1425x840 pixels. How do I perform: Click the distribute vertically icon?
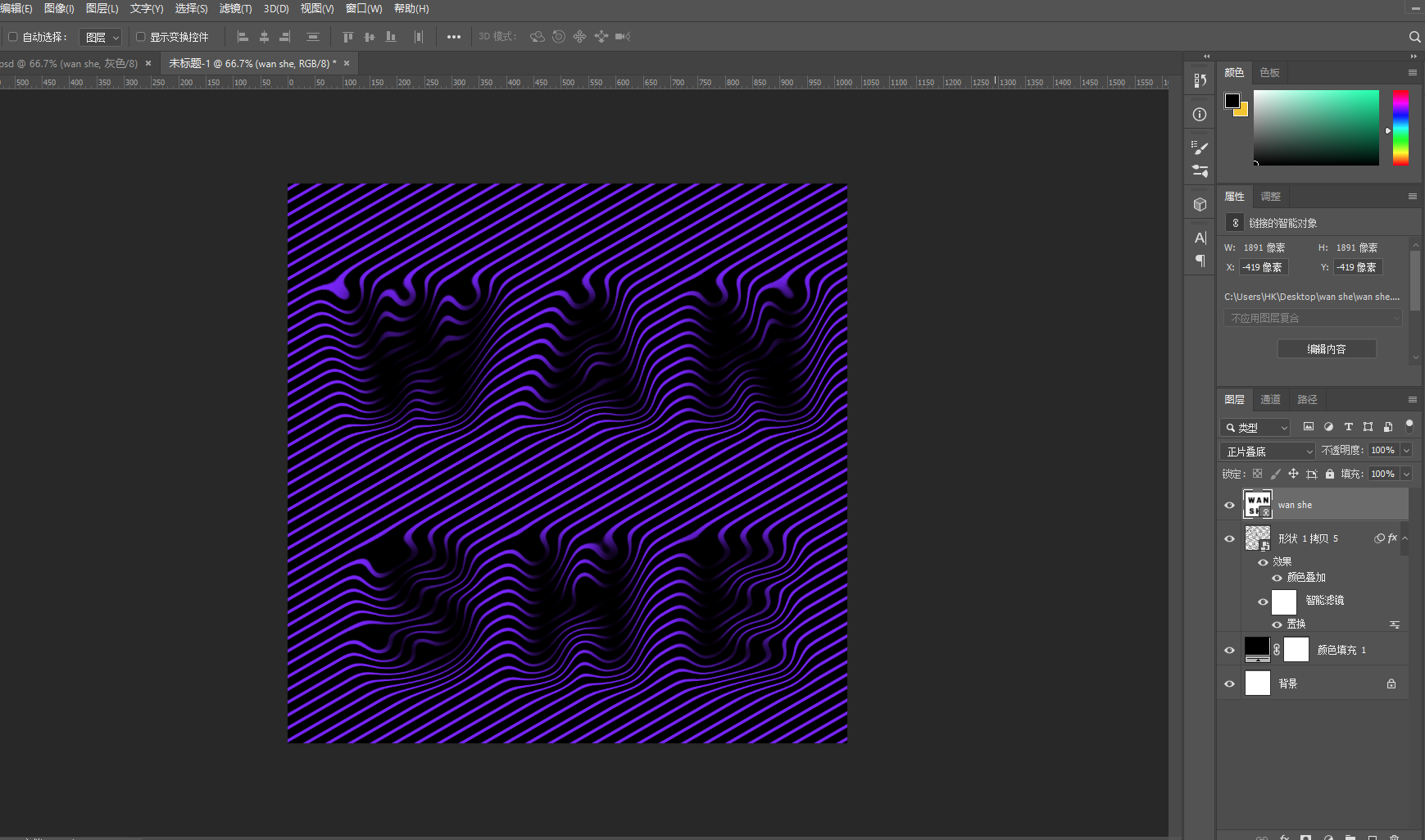(312, 37)
